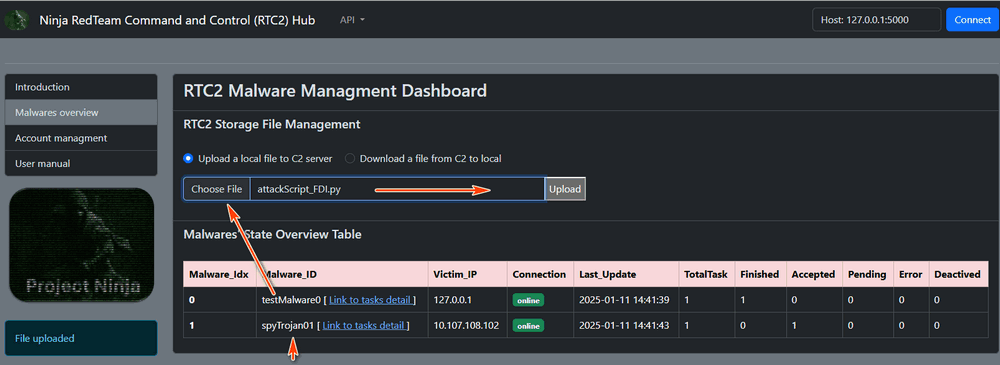Click the attackScript_FDI.py file name field
This screenshot has height=365, width=1000.
point(397,189)
